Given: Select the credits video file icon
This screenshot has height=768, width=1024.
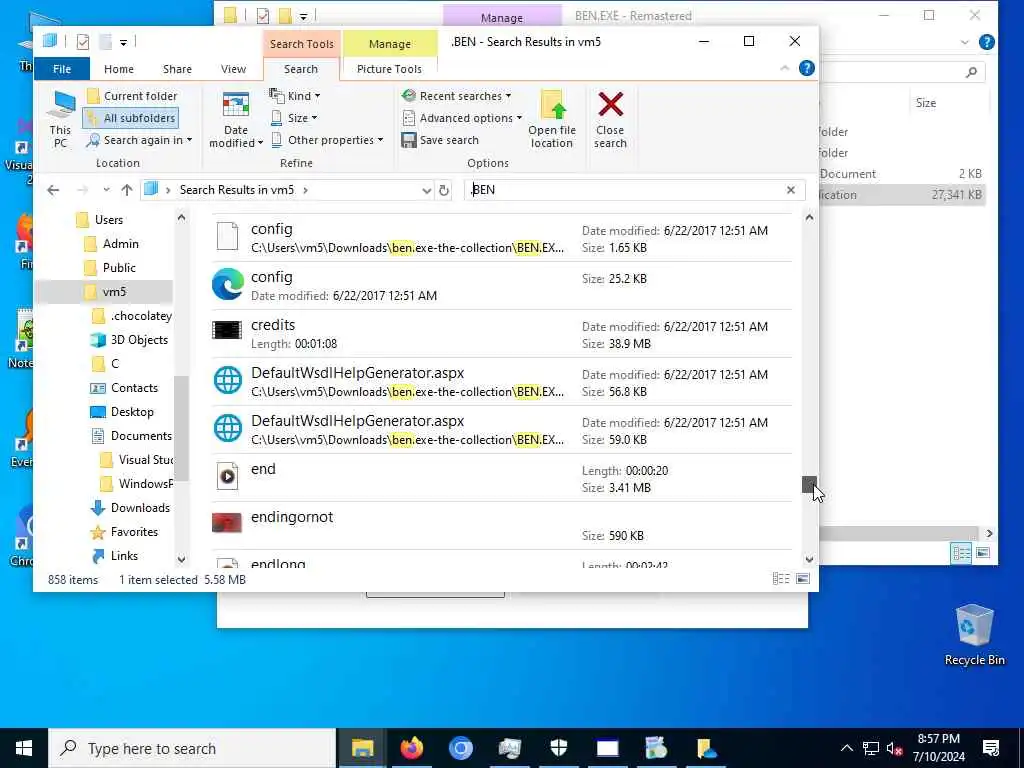Looking at the screenshot, I should pyautogui.click(x=227, y=330).
